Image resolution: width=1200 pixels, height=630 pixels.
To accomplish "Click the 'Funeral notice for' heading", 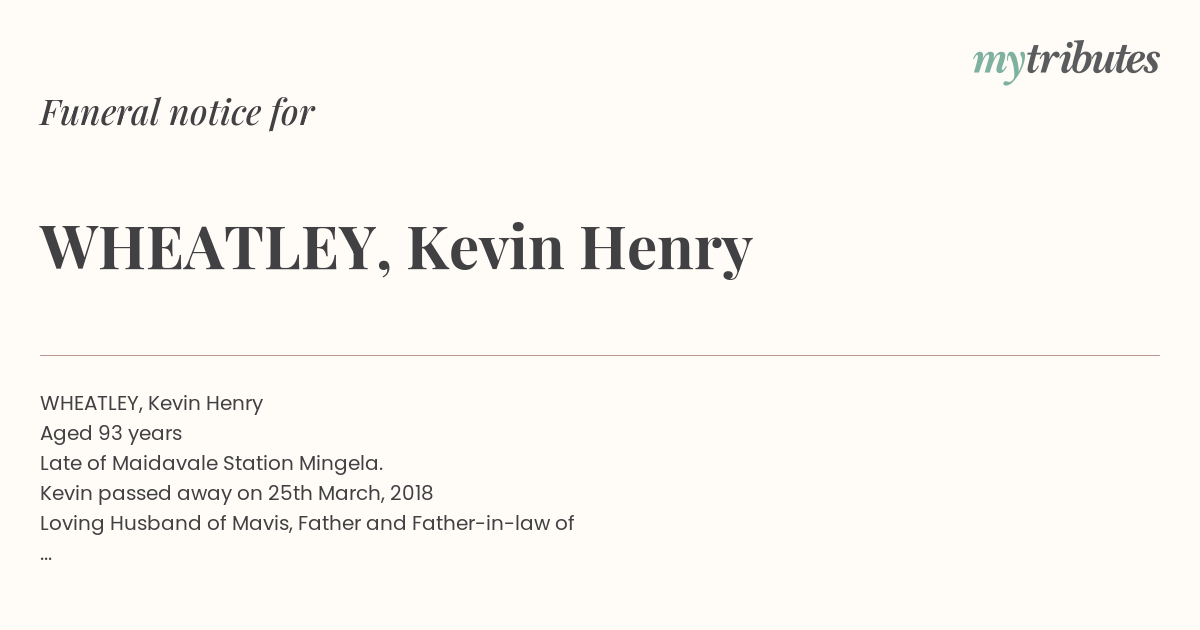I will tap(178, 113).
